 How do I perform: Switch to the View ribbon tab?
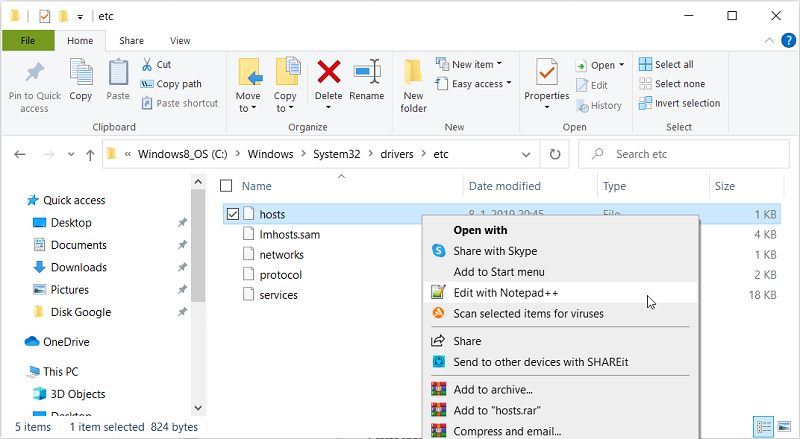click(x=180, y=40)
